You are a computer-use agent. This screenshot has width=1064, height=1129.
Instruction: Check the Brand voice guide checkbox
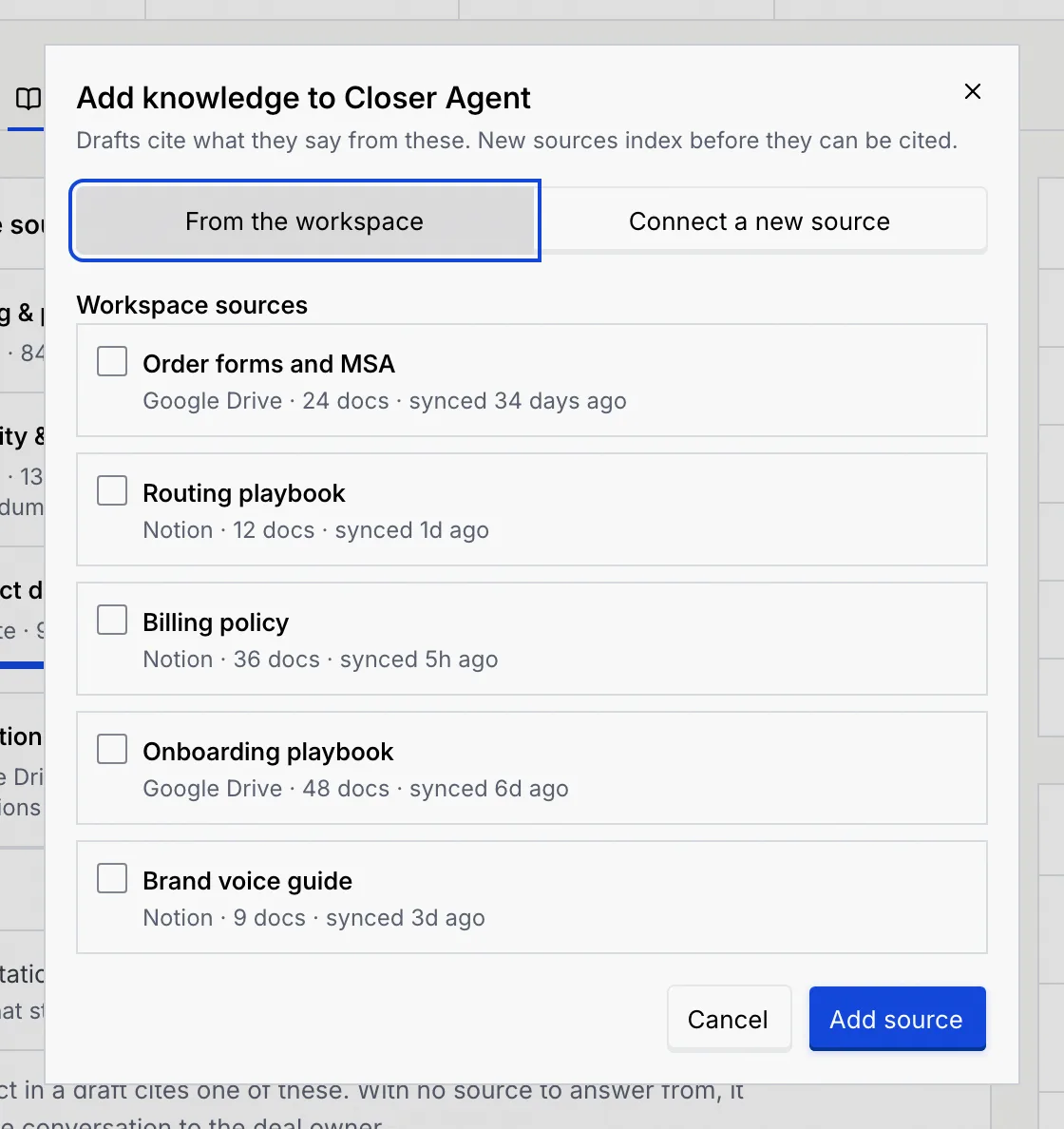point(112,878)
